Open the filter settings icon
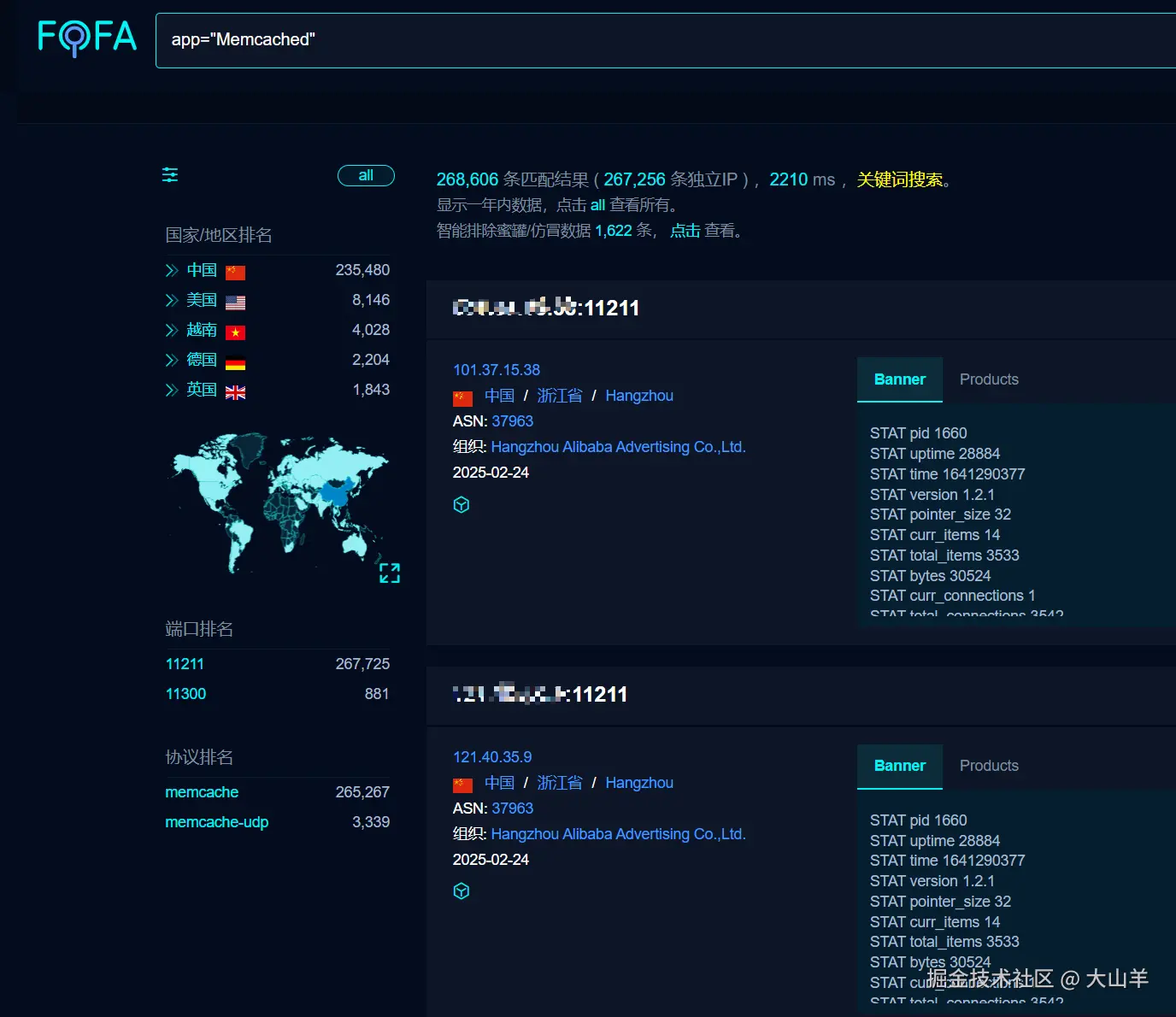 click(x=170, y=175)
